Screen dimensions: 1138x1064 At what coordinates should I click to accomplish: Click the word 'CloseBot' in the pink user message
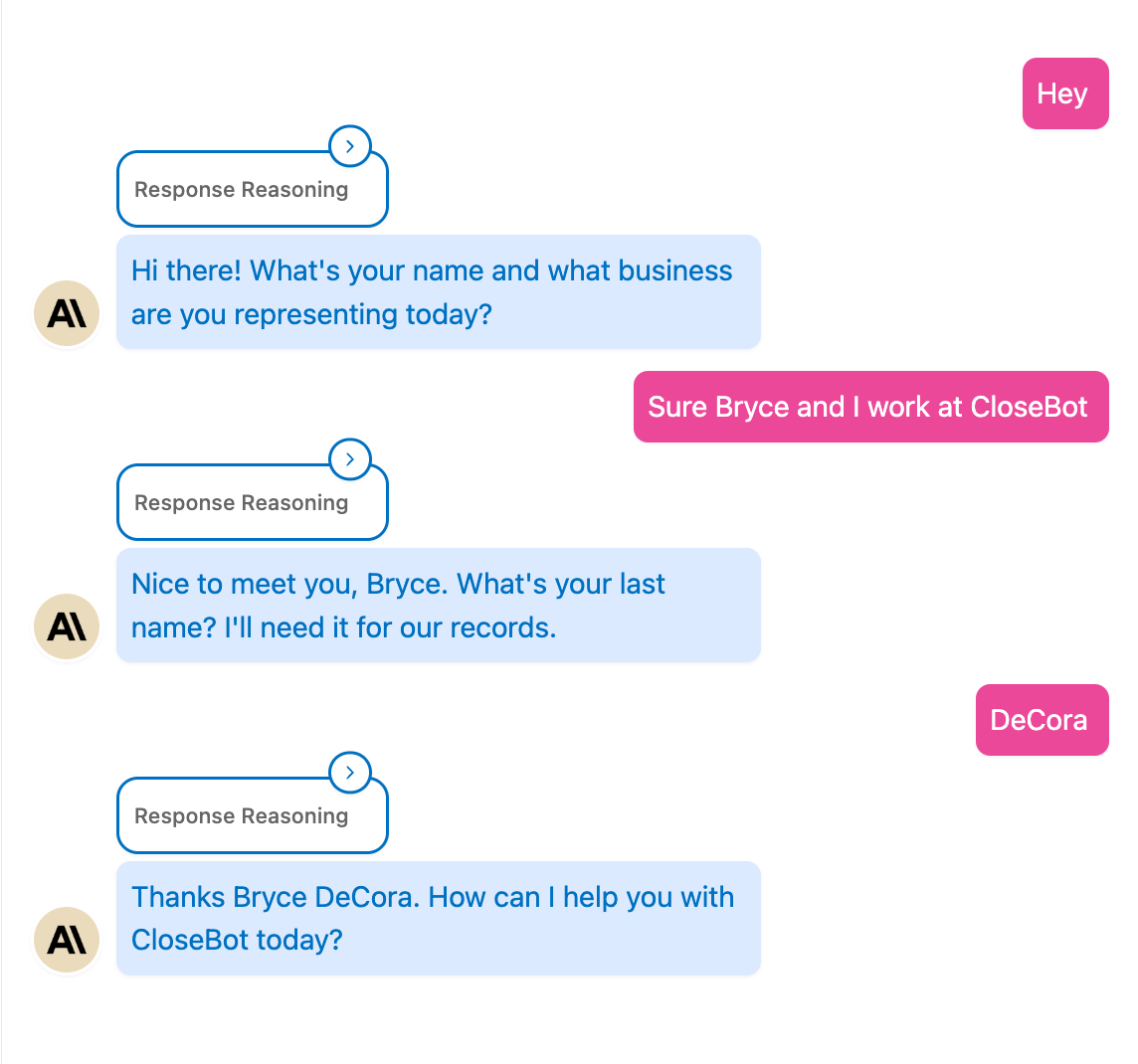click(1029, 407)
